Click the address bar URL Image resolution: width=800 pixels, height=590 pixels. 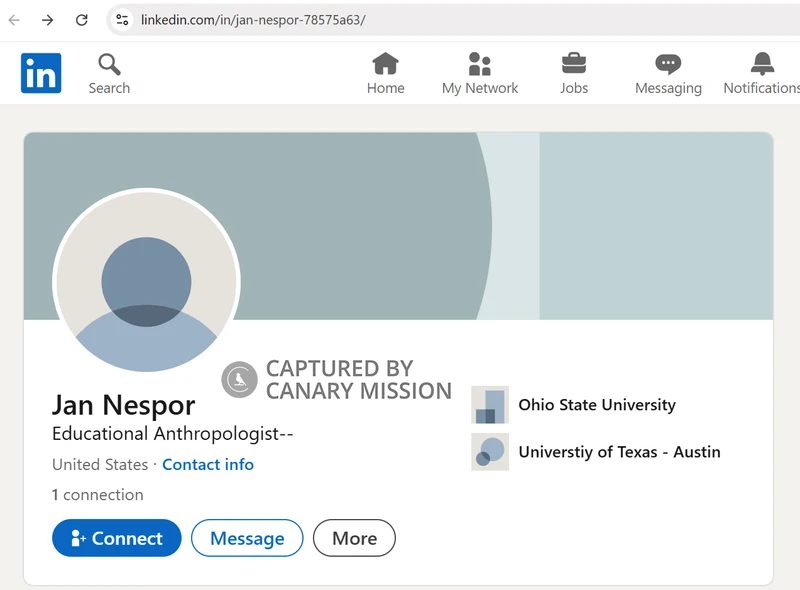point(253,20)
